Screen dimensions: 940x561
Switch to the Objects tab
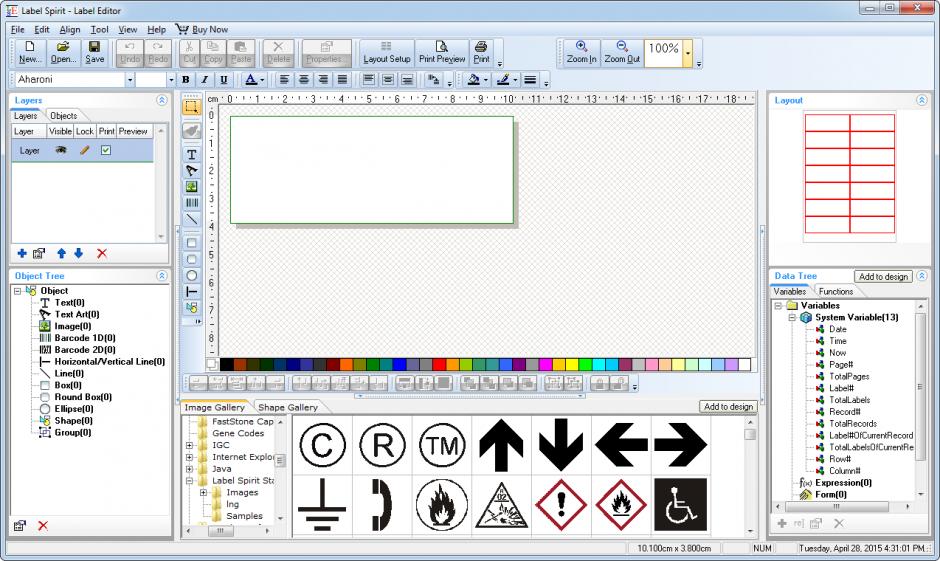click(64, 116)
